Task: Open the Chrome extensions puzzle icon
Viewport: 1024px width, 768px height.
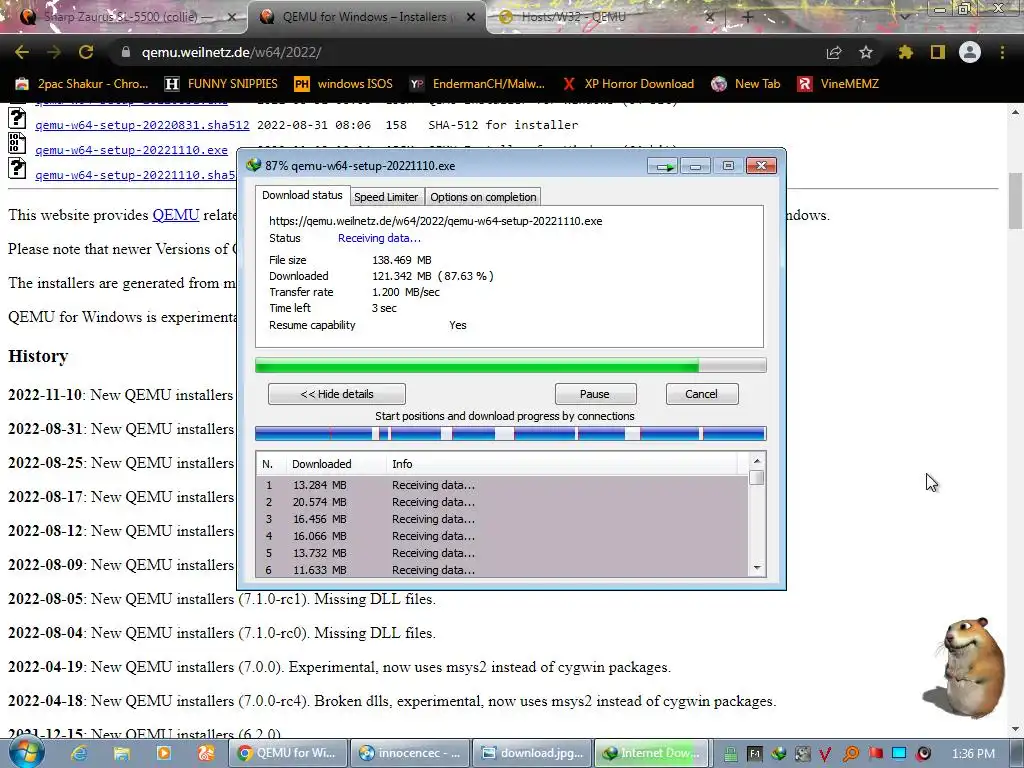Action: pyautogui.click(x=905, y=53)
